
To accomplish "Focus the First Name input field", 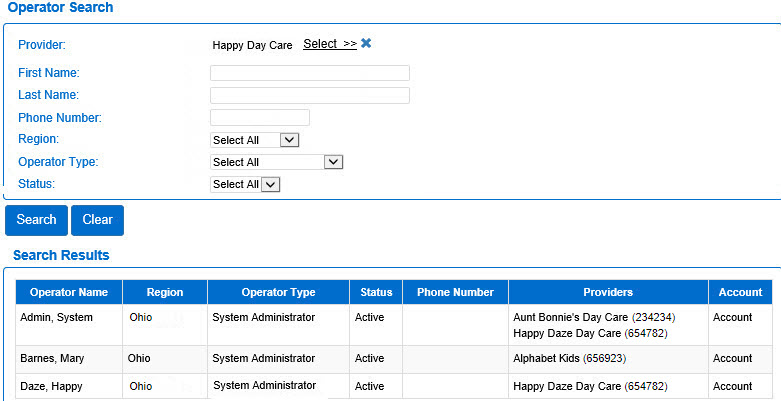I will pos(309,73).
